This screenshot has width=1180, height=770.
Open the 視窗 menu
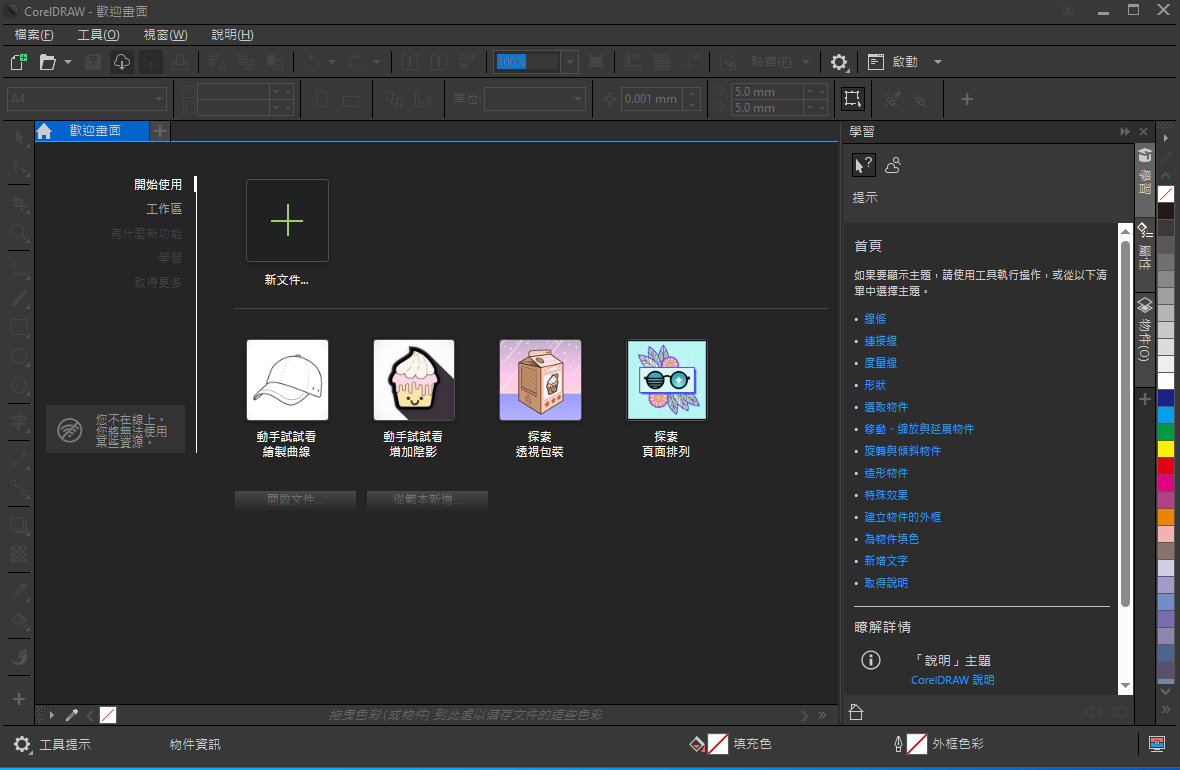coord(166,35)
